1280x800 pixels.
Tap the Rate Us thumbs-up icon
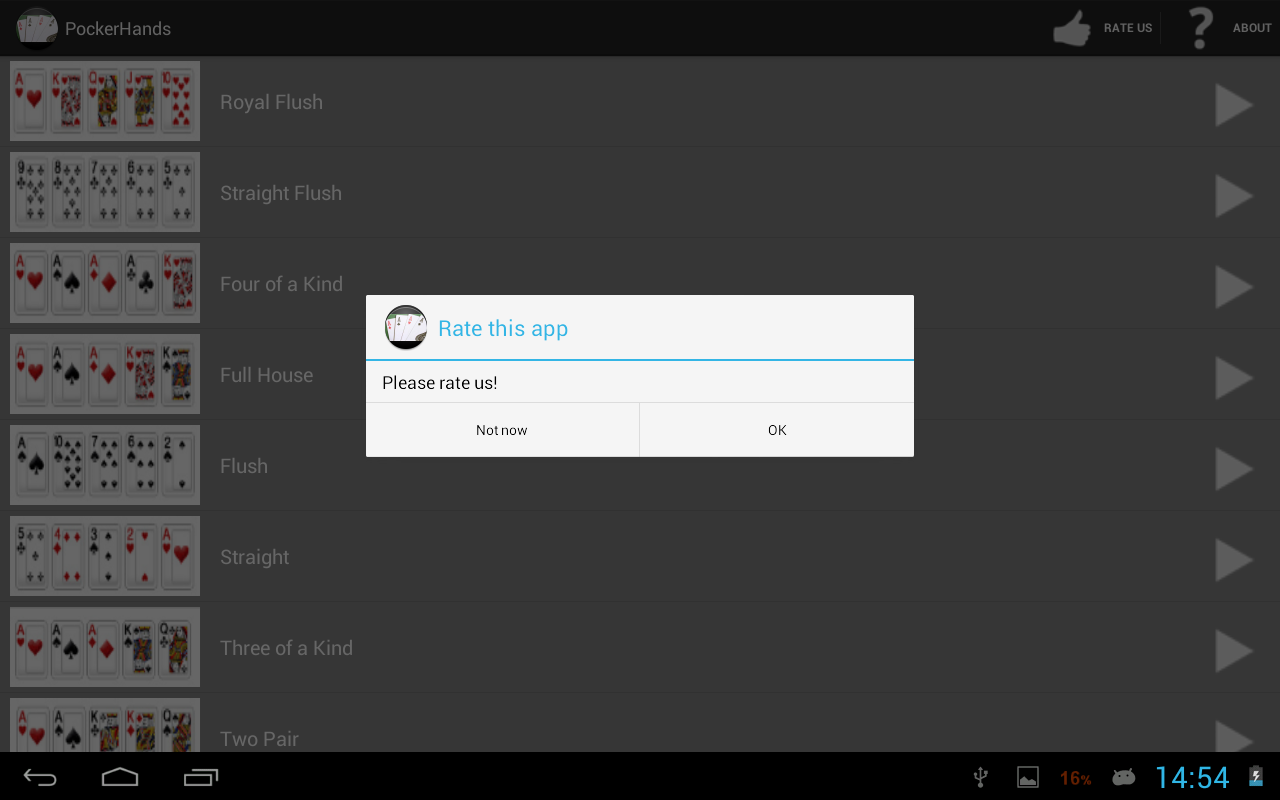1072,28
